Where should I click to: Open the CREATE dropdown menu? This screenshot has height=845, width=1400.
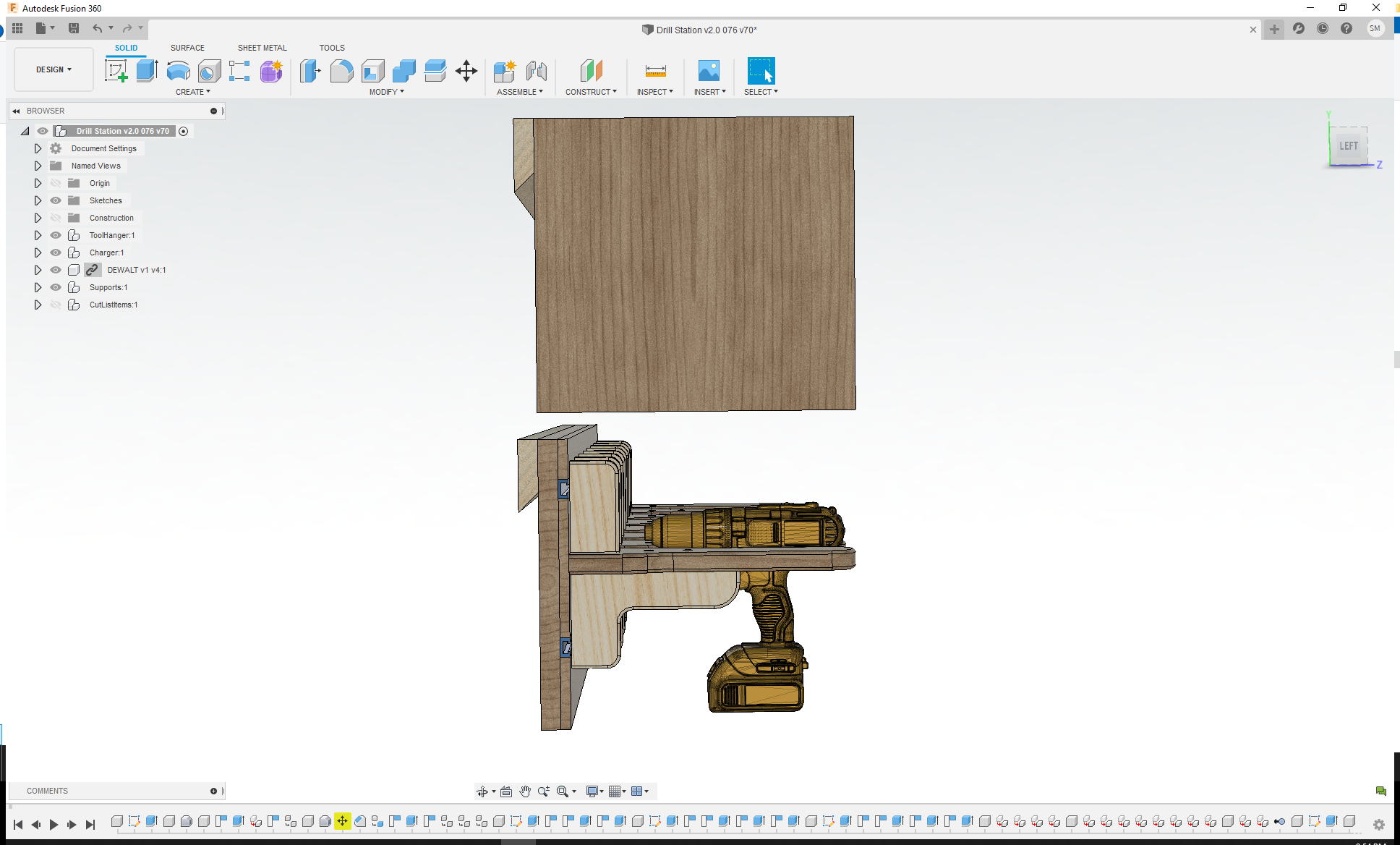tap(193, 92)
